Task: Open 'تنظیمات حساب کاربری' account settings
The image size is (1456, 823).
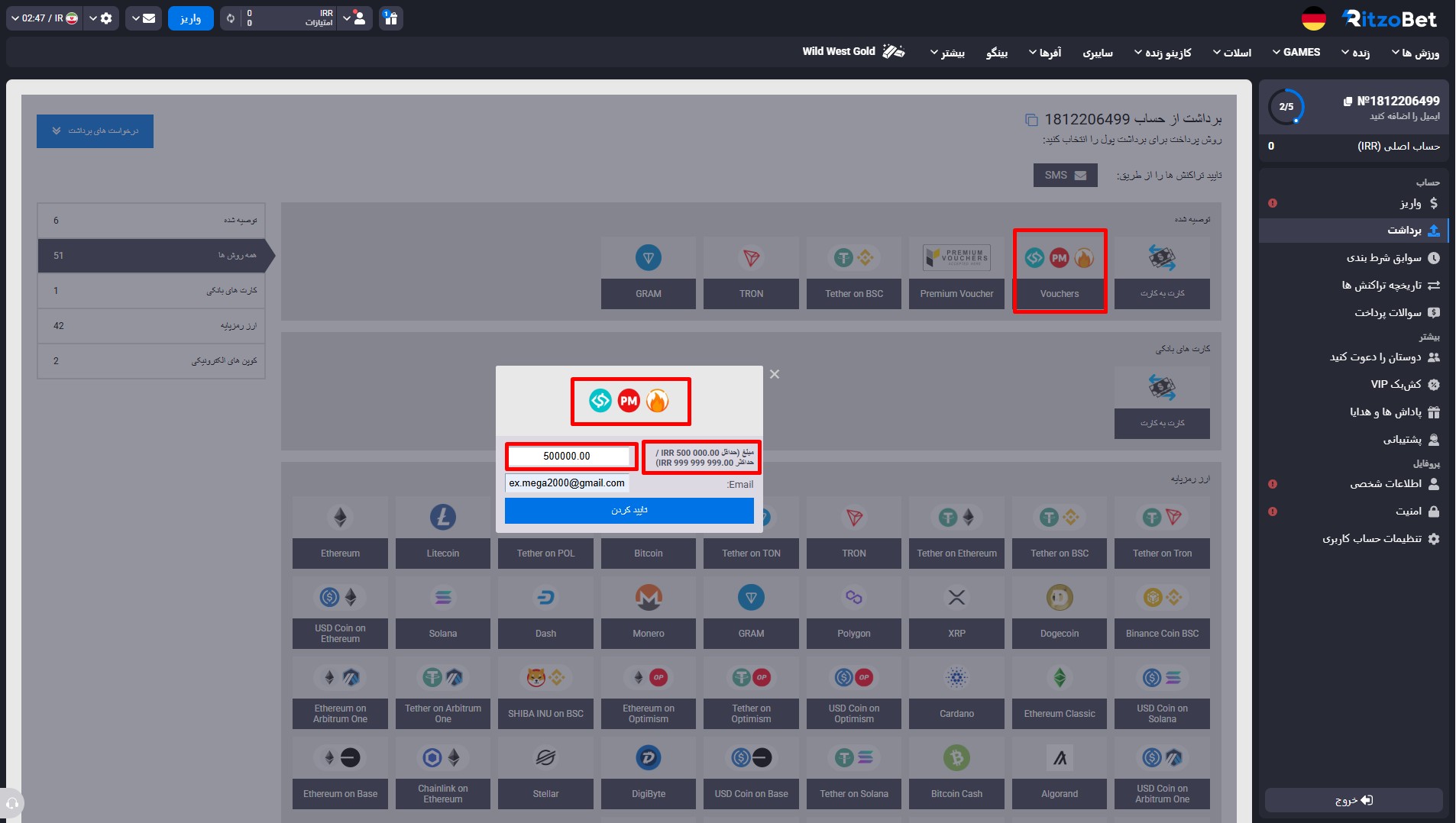Action: click(1354, 539)
